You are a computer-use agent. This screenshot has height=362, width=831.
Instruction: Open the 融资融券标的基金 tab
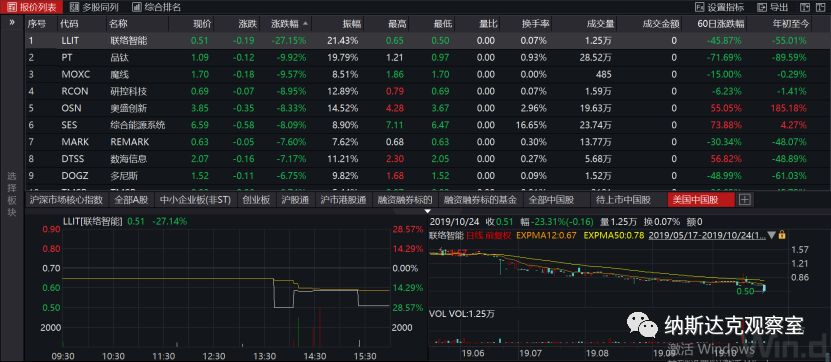(481, 200)
